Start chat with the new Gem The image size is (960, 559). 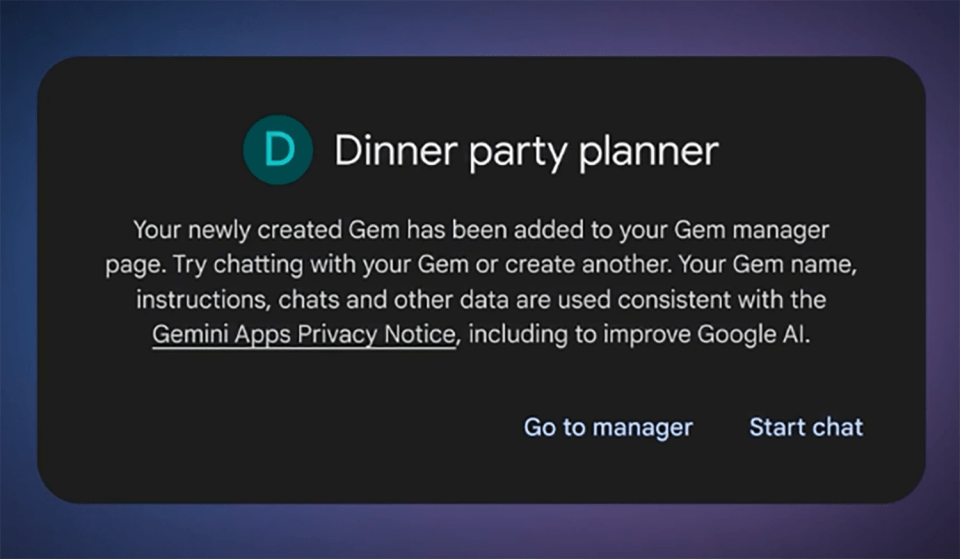[806, 427]
